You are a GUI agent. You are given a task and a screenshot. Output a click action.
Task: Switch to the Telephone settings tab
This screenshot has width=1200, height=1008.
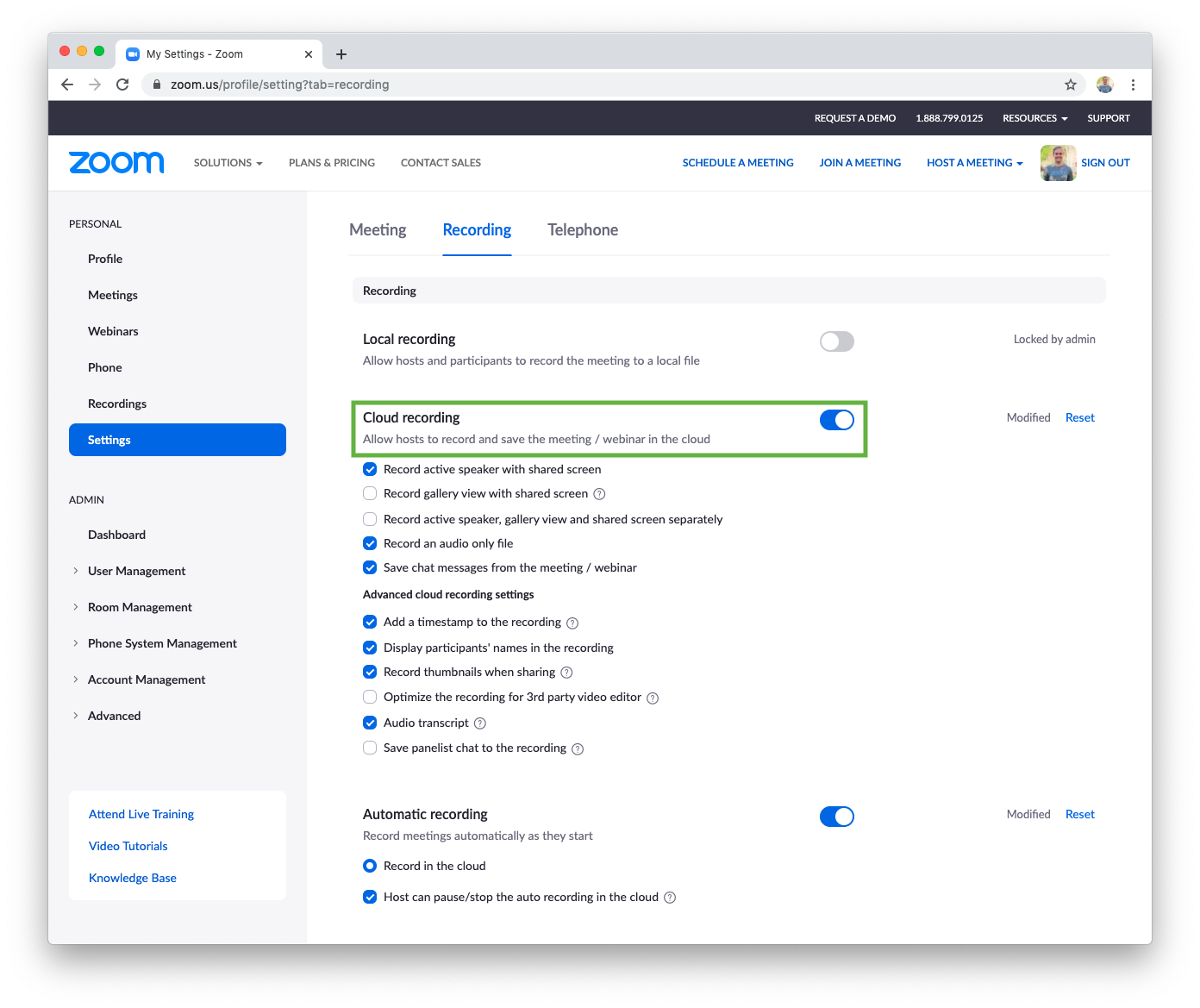point(583,230)
